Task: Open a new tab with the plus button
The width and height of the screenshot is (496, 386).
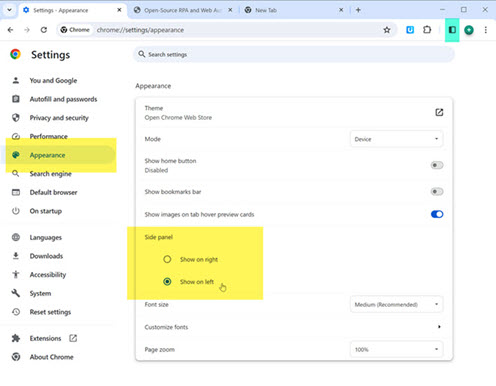Action: tap(358, 10)
